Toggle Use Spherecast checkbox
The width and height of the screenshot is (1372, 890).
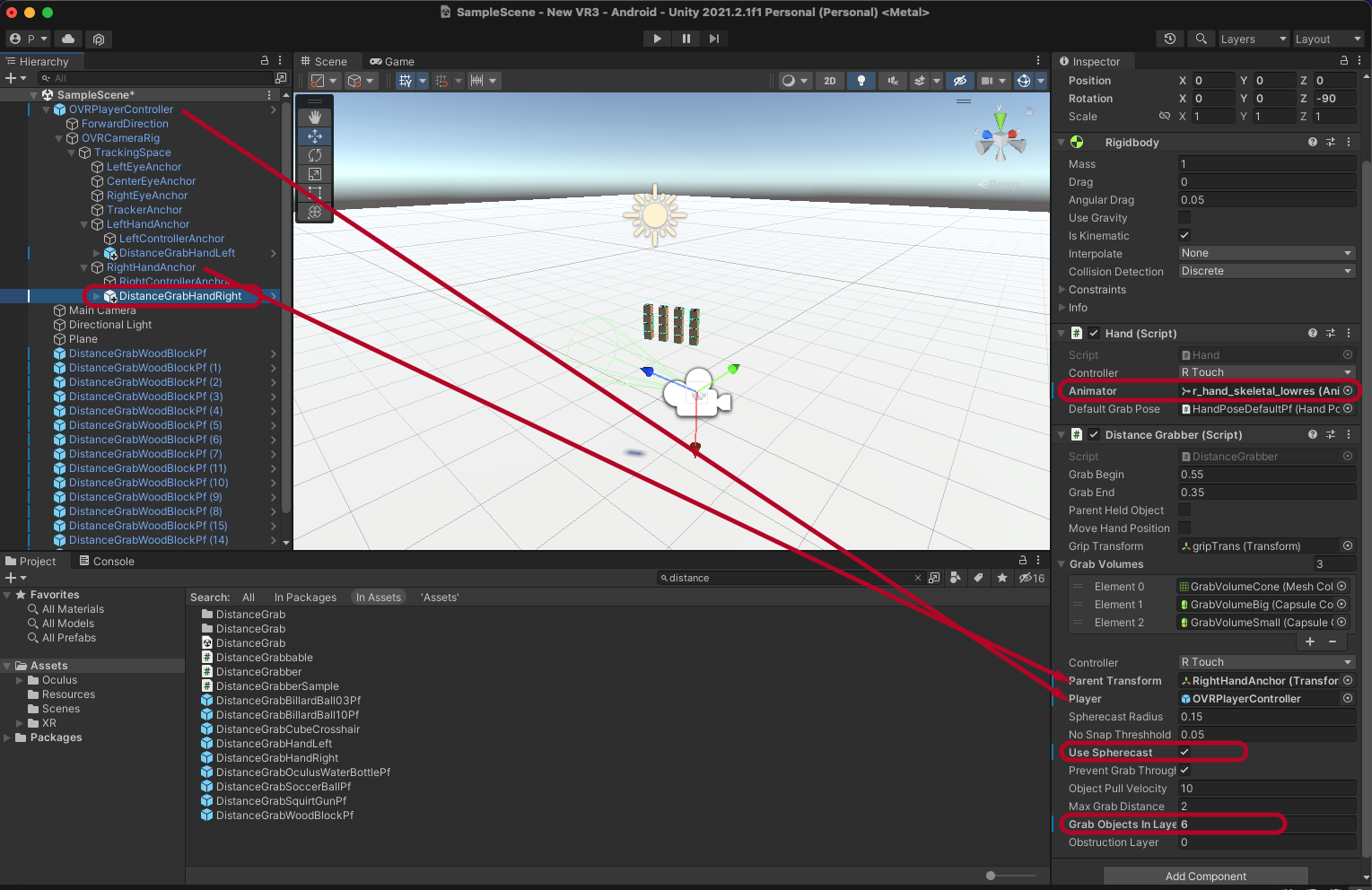1184,752
